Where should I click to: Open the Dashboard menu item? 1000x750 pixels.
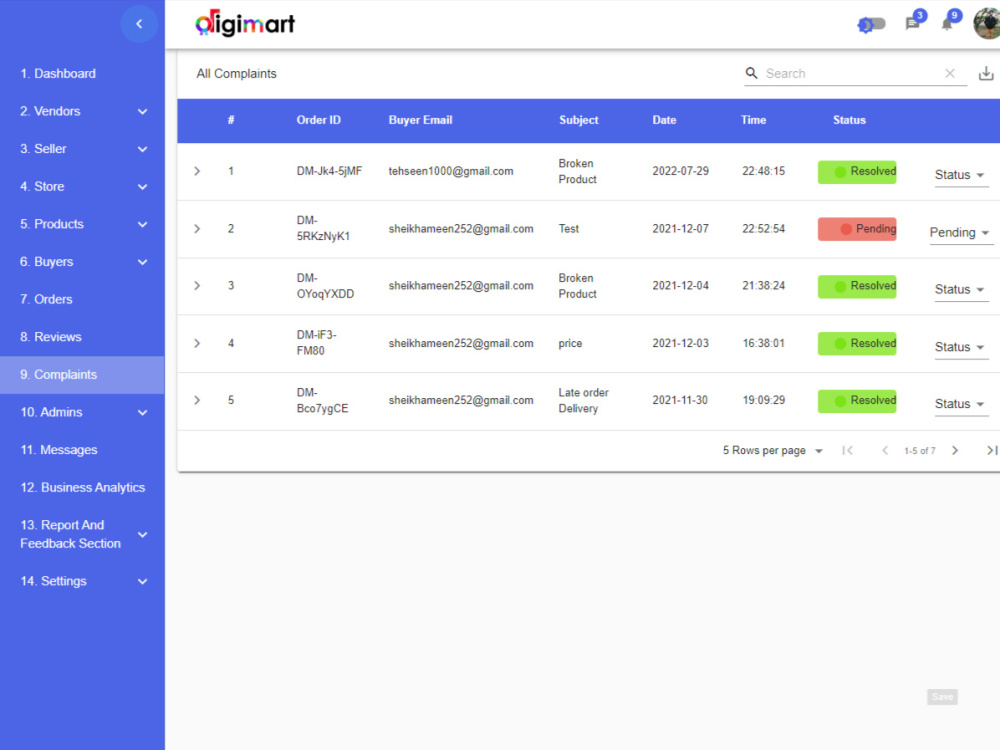pos(82,73)
